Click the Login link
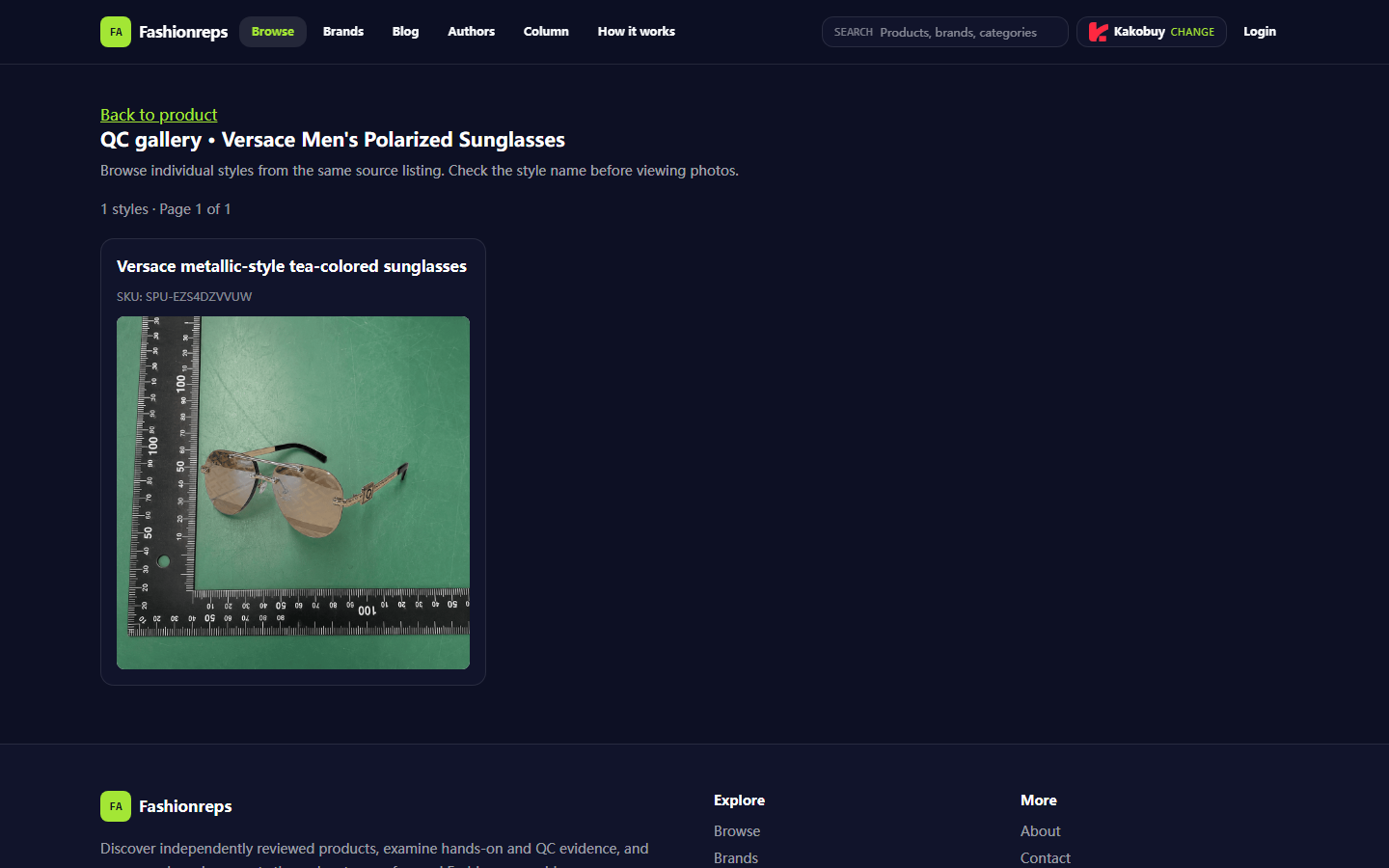The image size is (1389, 868). (1260, 32)
